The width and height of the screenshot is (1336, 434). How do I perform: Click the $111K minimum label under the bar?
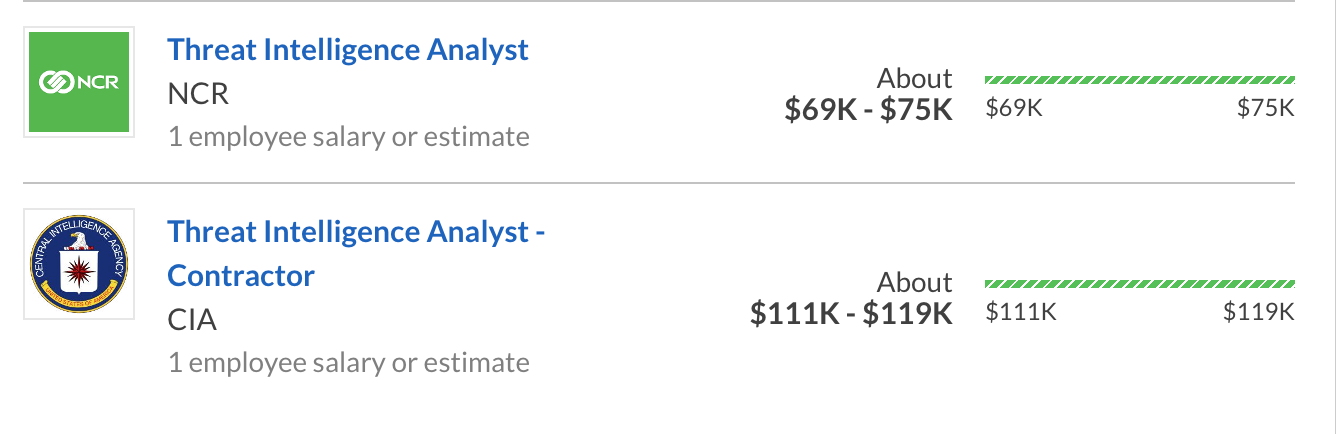[x=1020, y=312]
